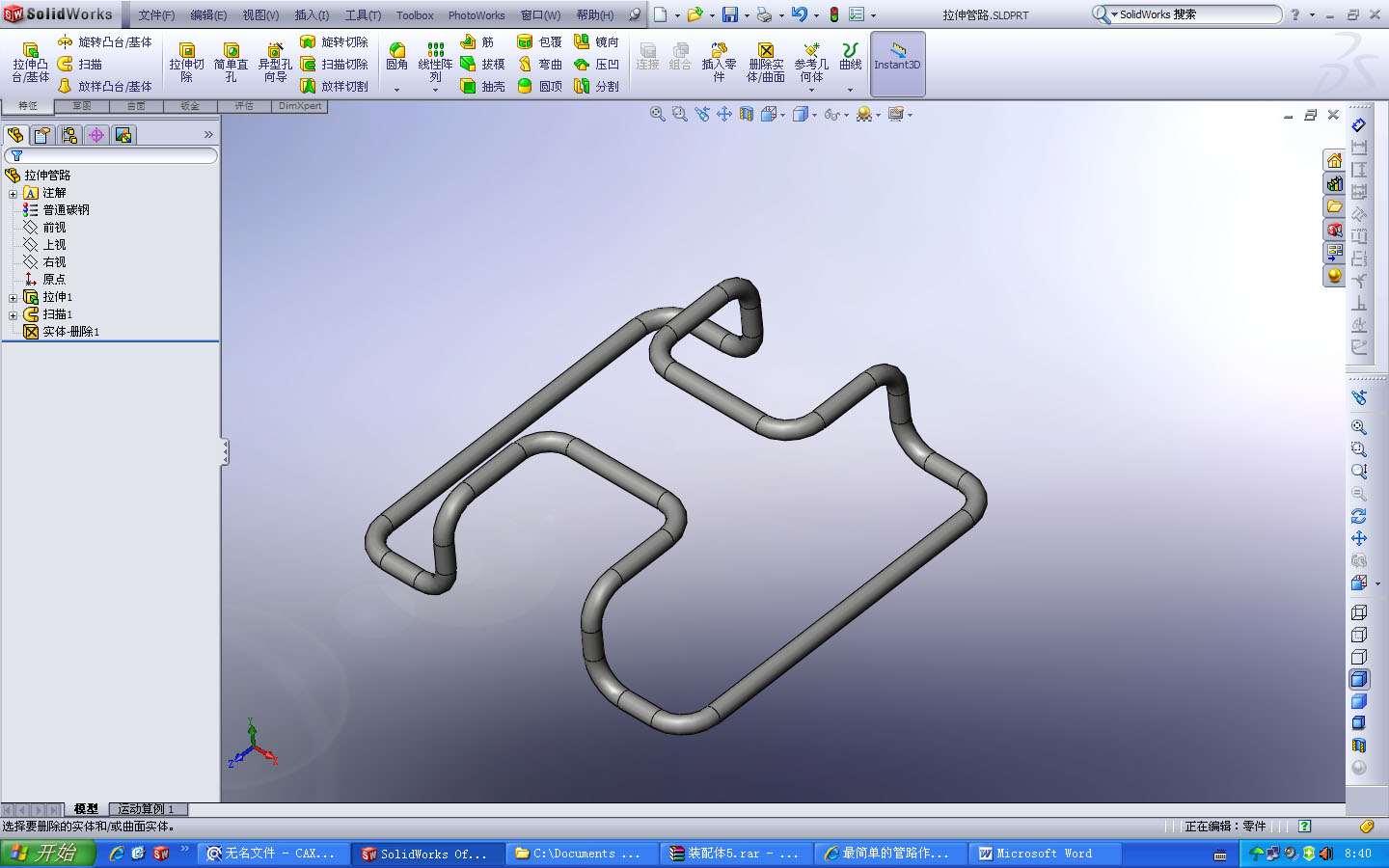Image resolution: width=1389 pixels, height=868 pixels.
Task: Choose Revolved Boss/Base (旋转凸台/基体)
Action: (x=105, y=42)
